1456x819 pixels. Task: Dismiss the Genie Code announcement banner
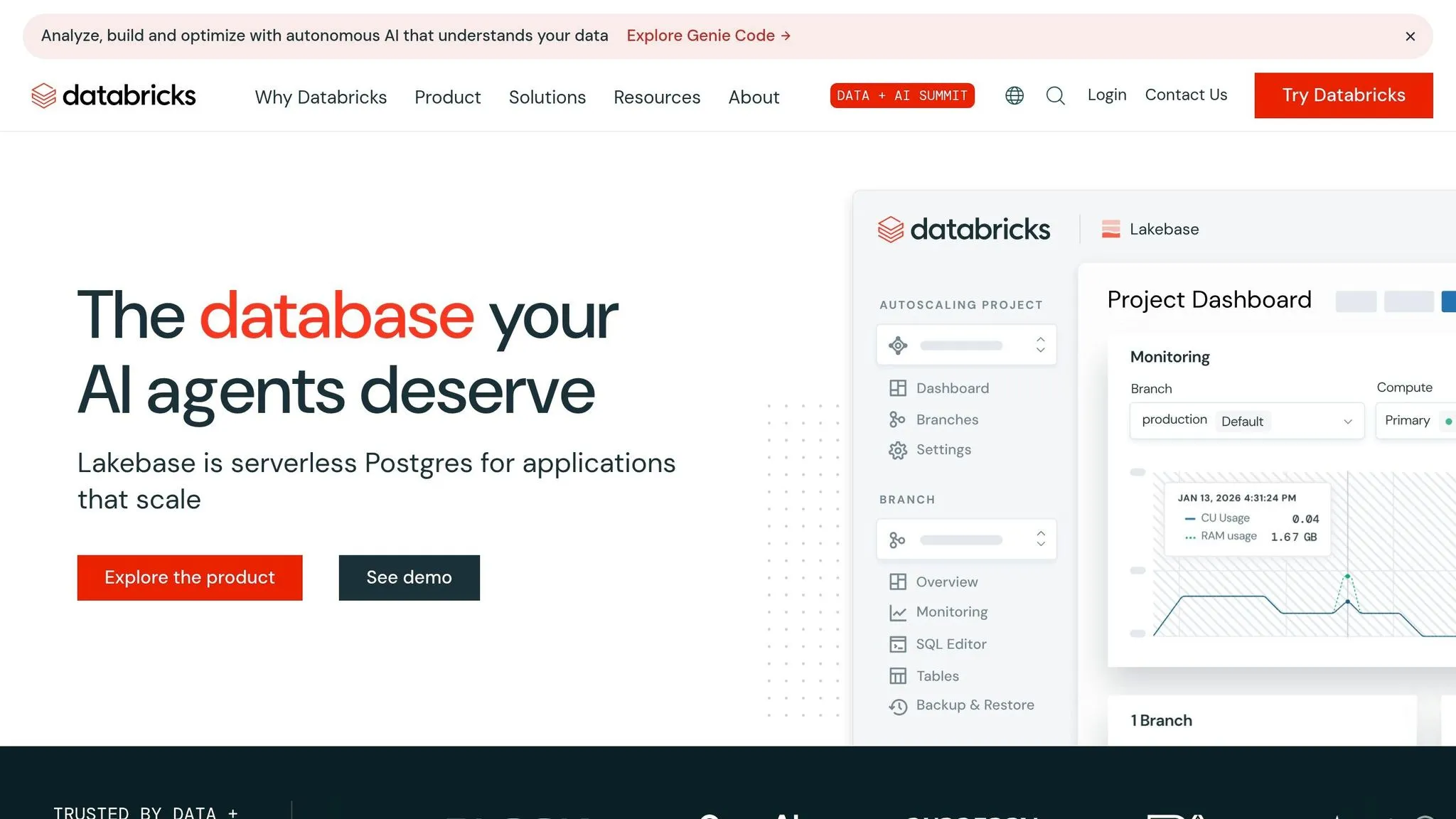coord(1410,36)
